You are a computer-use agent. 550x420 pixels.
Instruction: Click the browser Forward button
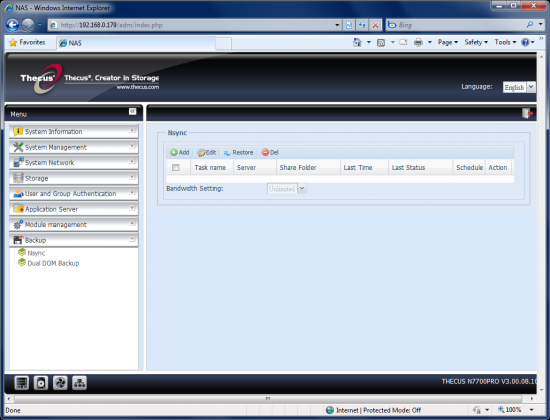28,25
